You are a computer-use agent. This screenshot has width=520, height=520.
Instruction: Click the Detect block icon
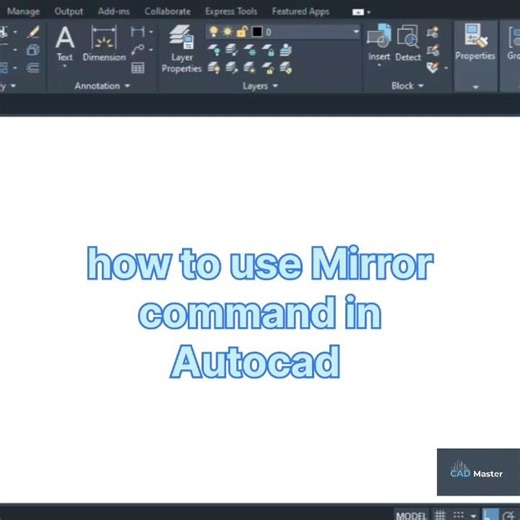[x=408, y=42]
